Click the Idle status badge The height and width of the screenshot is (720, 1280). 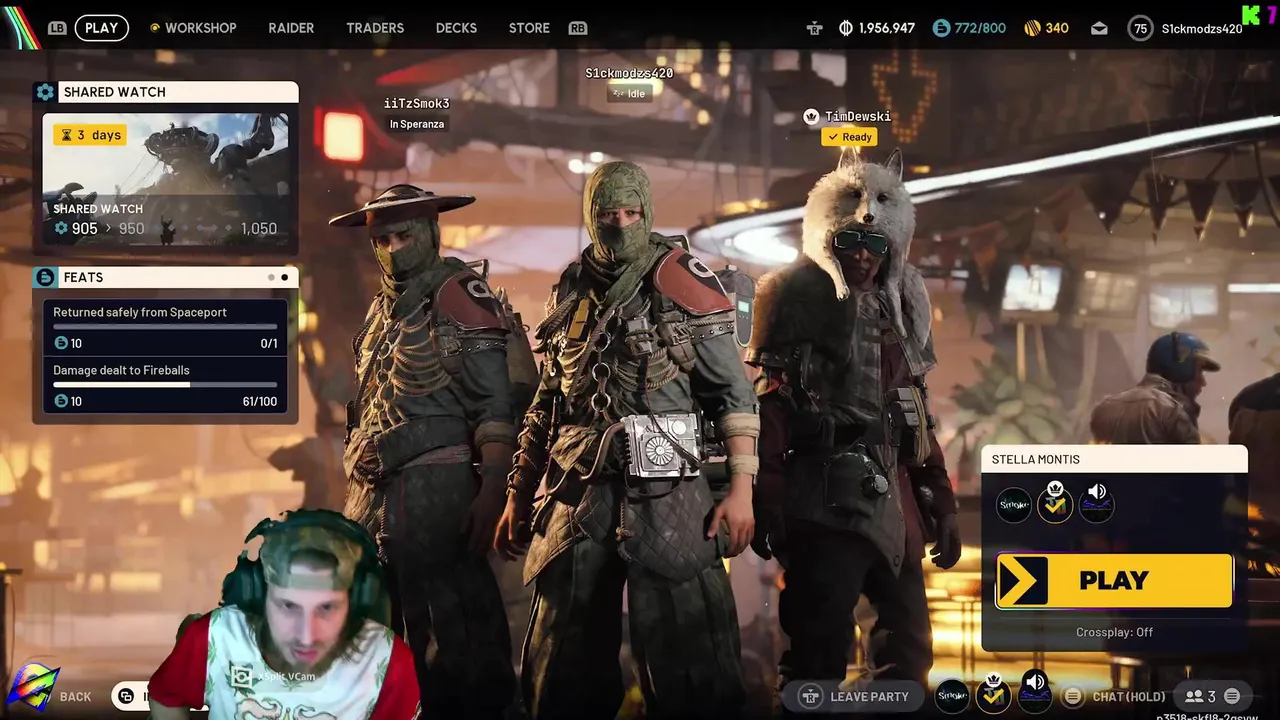pyautogui.click(x=629, y=93)
